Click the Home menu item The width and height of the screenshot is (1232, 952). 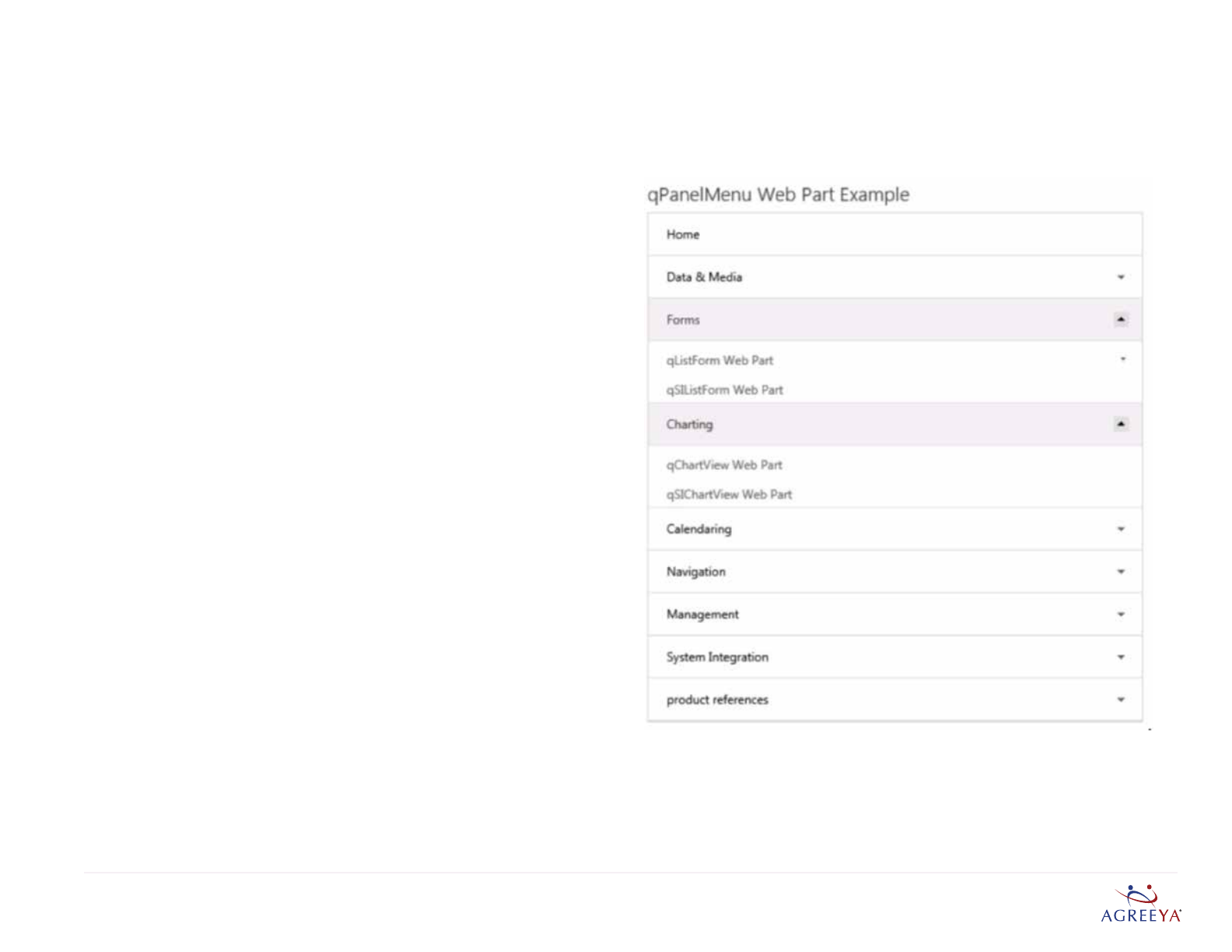(683, 235)
